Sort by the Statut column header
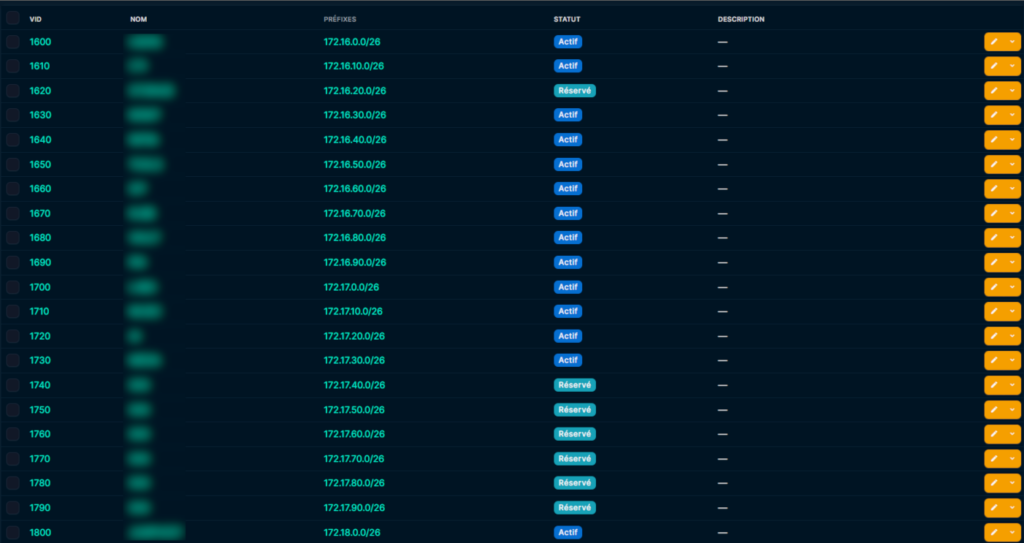Screen dimensions: 1024x543 (567, 19)
